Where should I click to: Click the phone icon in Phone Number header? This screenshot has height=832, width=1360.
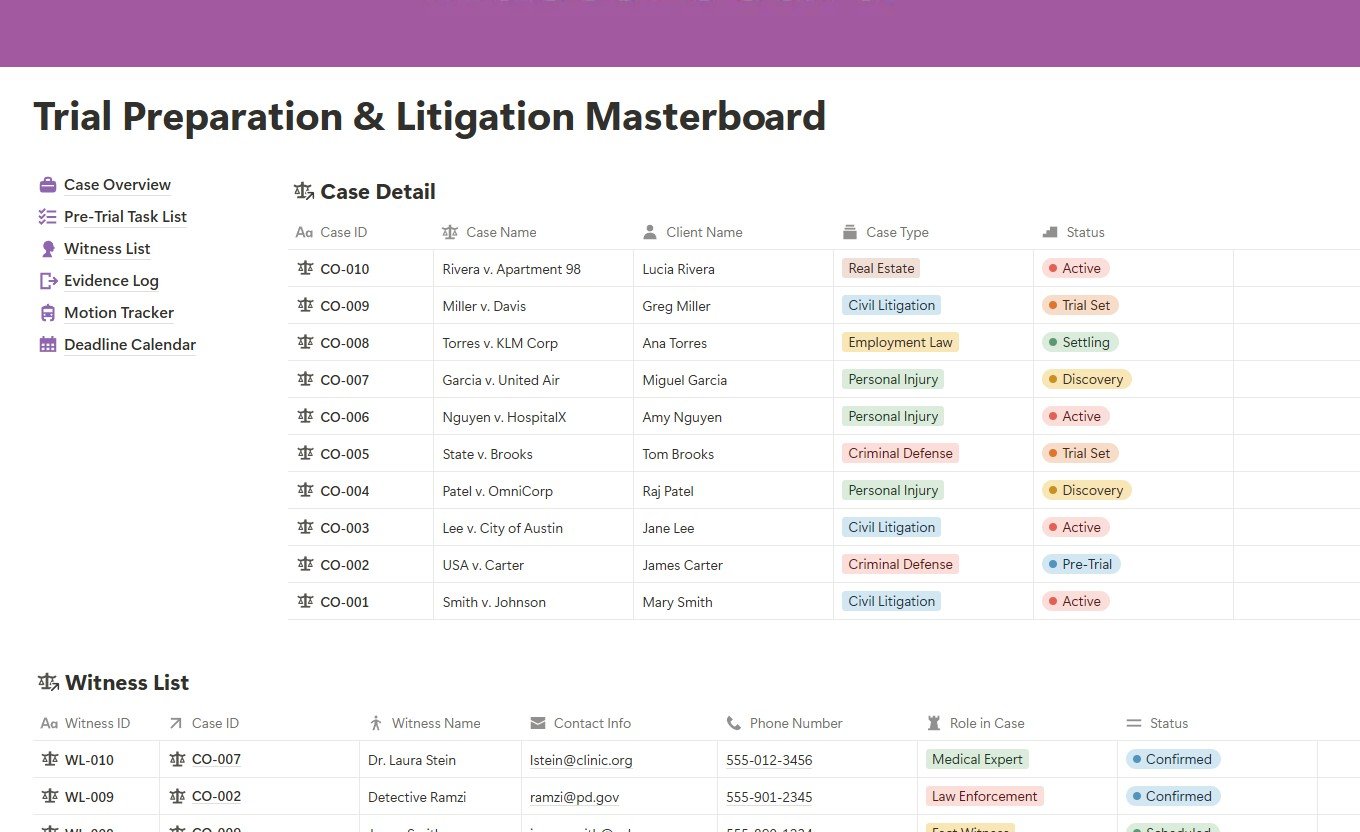coord(734,723)
